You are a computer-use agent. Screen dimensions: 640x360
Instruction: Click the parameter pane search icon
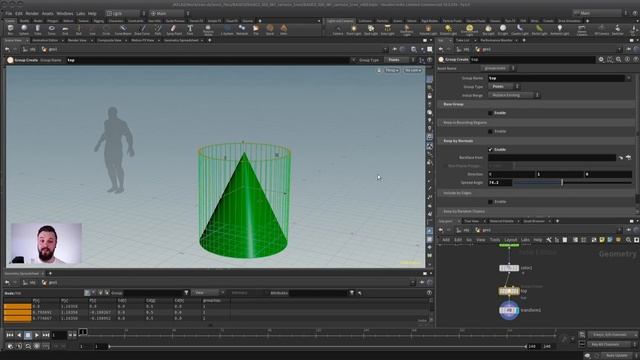618,60
